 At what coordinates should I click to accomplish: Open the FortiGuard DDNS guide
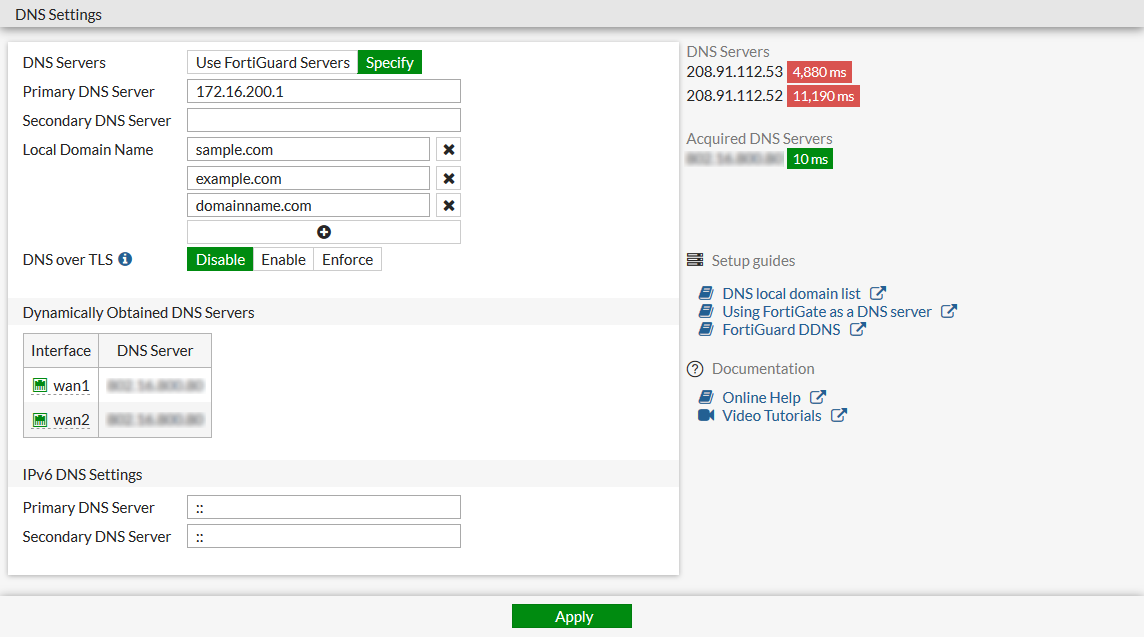781,330
